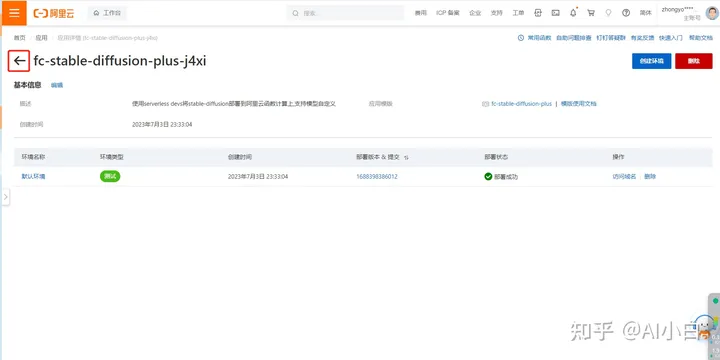Click 访问域名 in the 默认环境 row
720x360 pixels.
coord(624,176)
